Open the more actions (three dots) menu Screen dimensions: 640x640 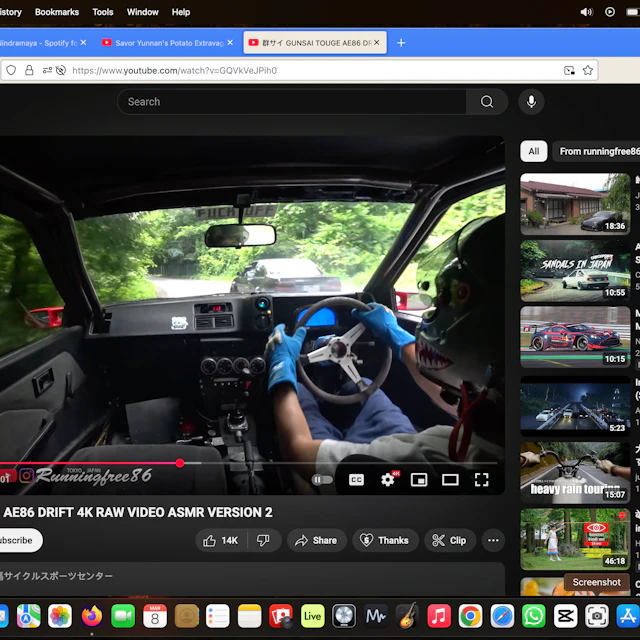pyautogui.click(x=493, y=540)
